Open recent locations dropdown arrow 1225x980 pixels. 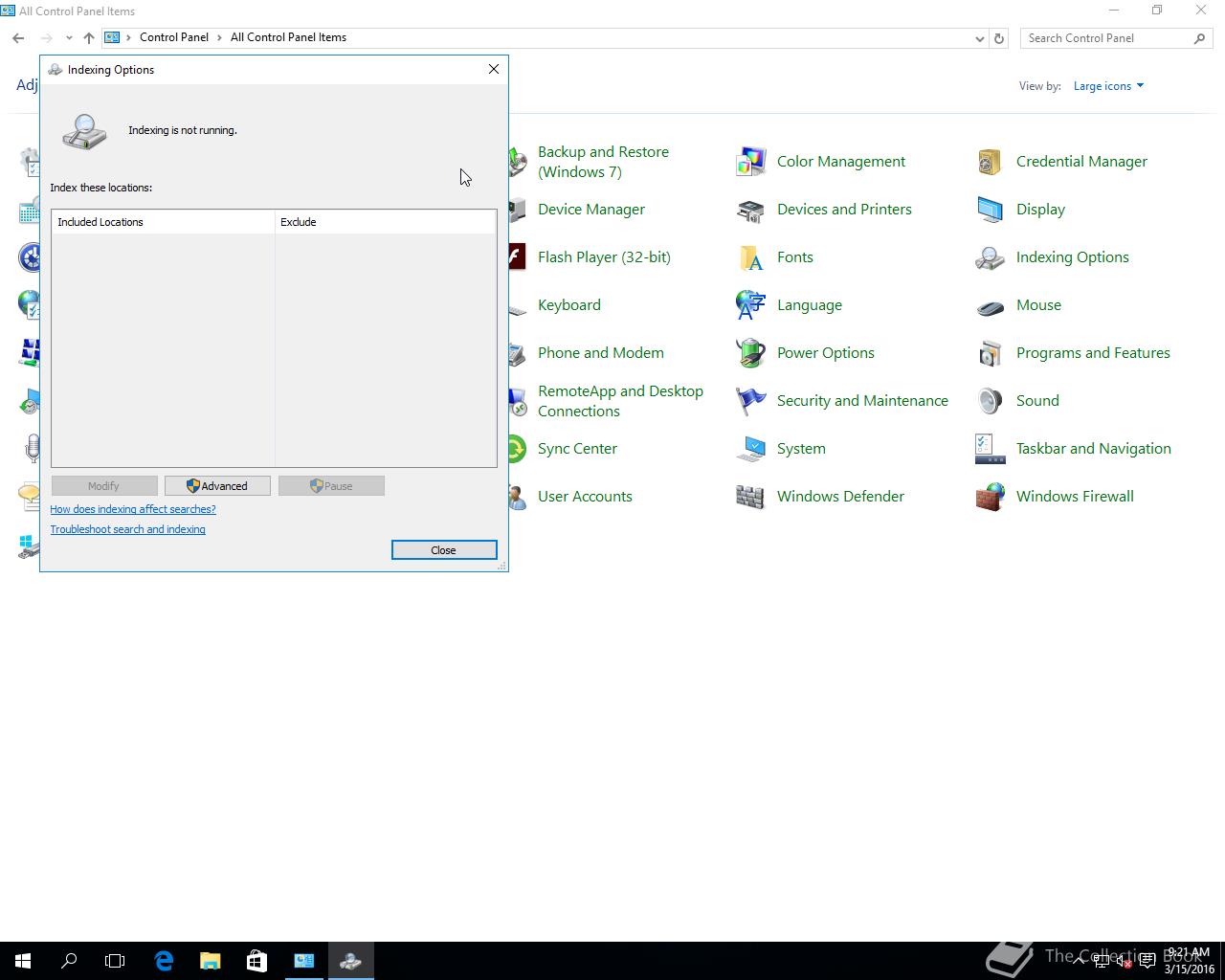[x=69, y=38]
